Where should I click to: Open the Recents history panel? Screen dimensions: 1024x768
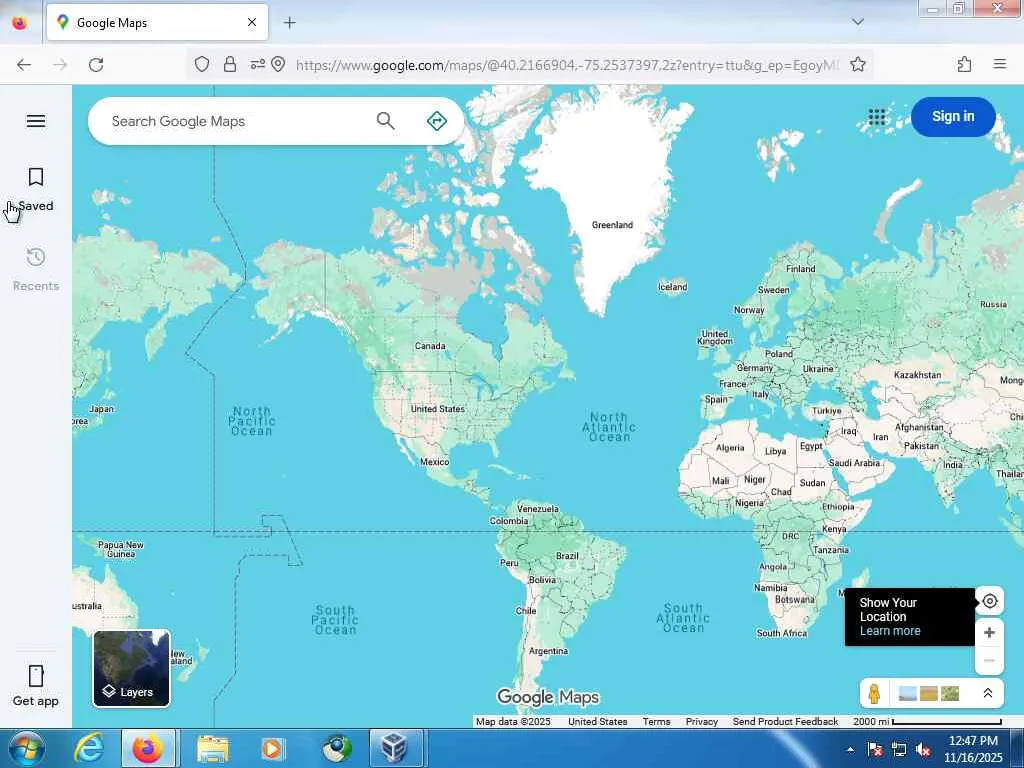point(36,269)
